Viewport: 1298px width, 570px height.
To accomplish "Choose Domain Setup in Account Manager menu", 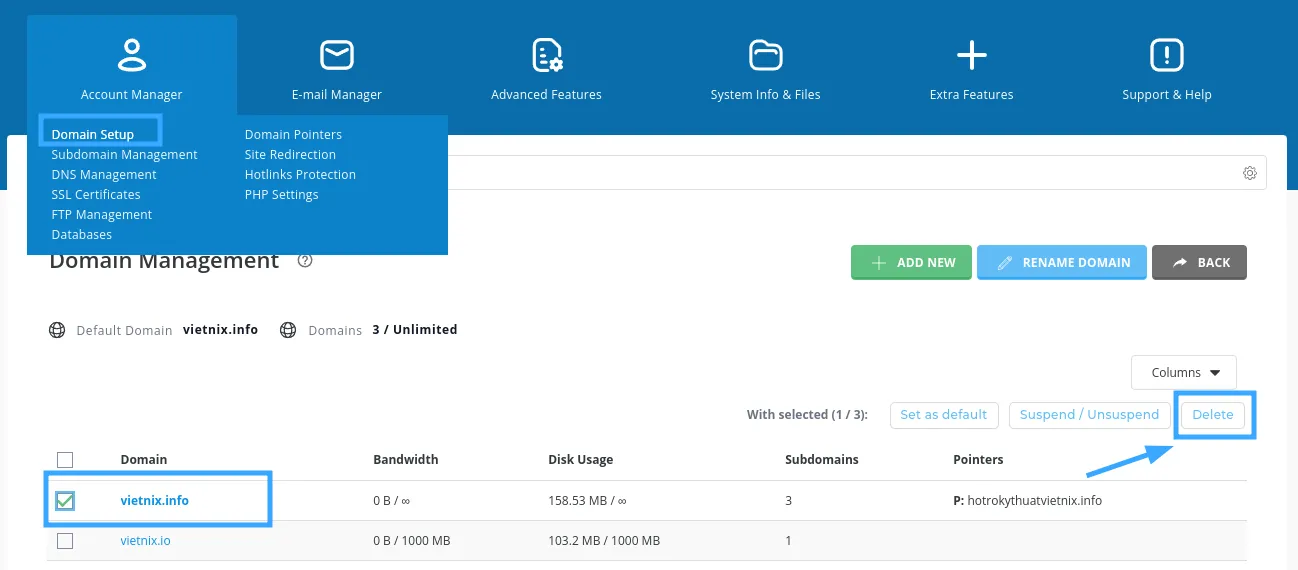I will 93,134.
